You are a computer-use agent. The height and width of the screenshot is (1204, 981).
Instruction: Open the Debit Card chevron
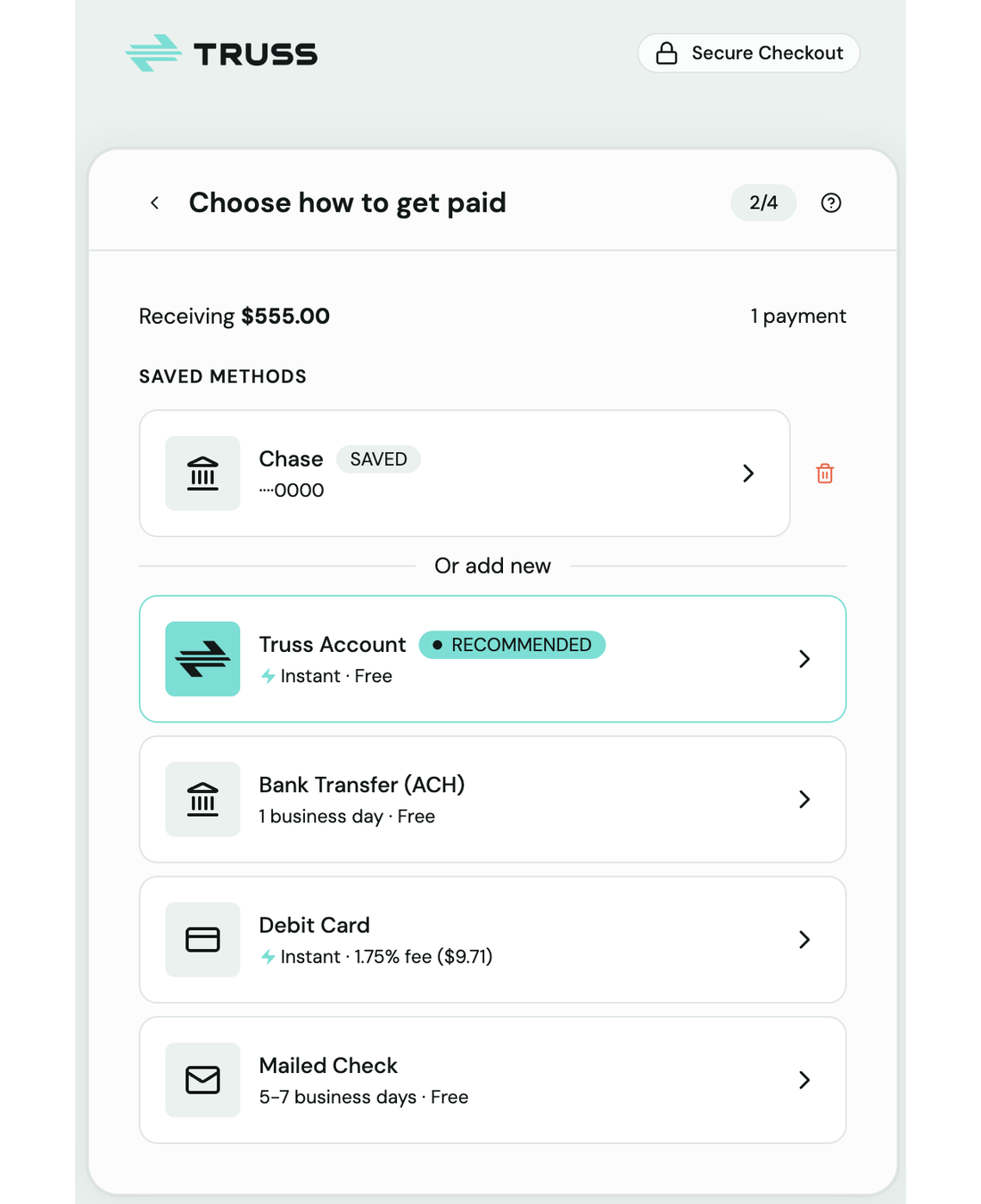coord(804,939)
